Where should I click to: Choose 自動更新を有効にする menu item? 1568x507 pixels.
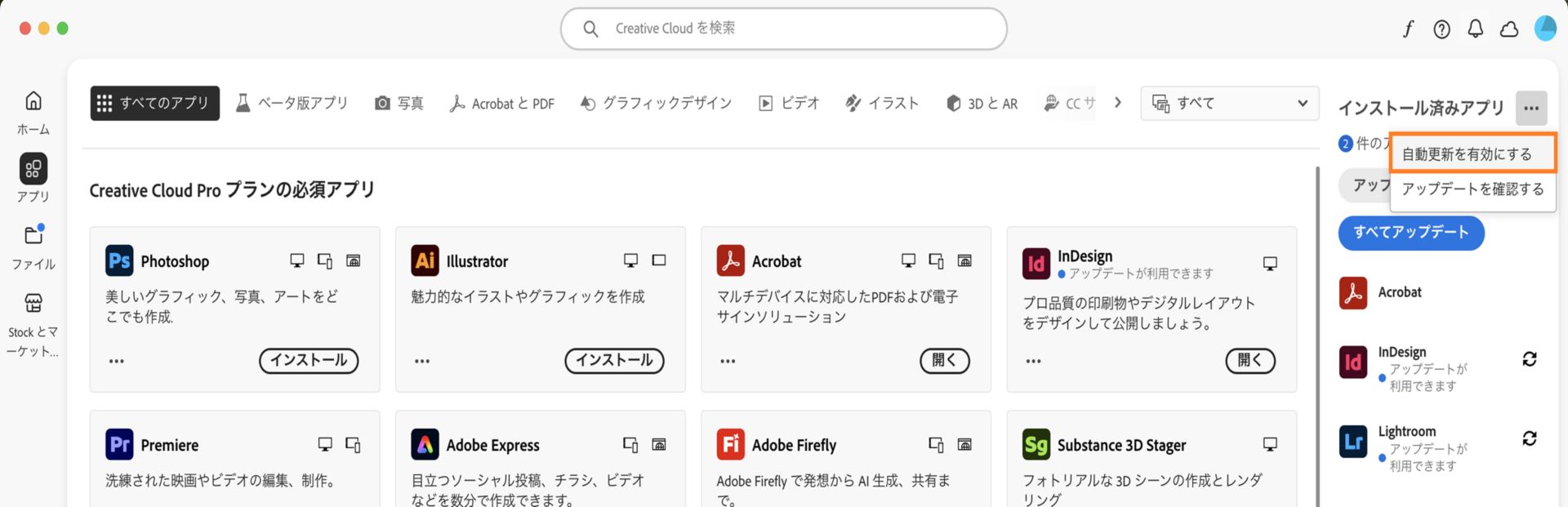pos(1473,153)
